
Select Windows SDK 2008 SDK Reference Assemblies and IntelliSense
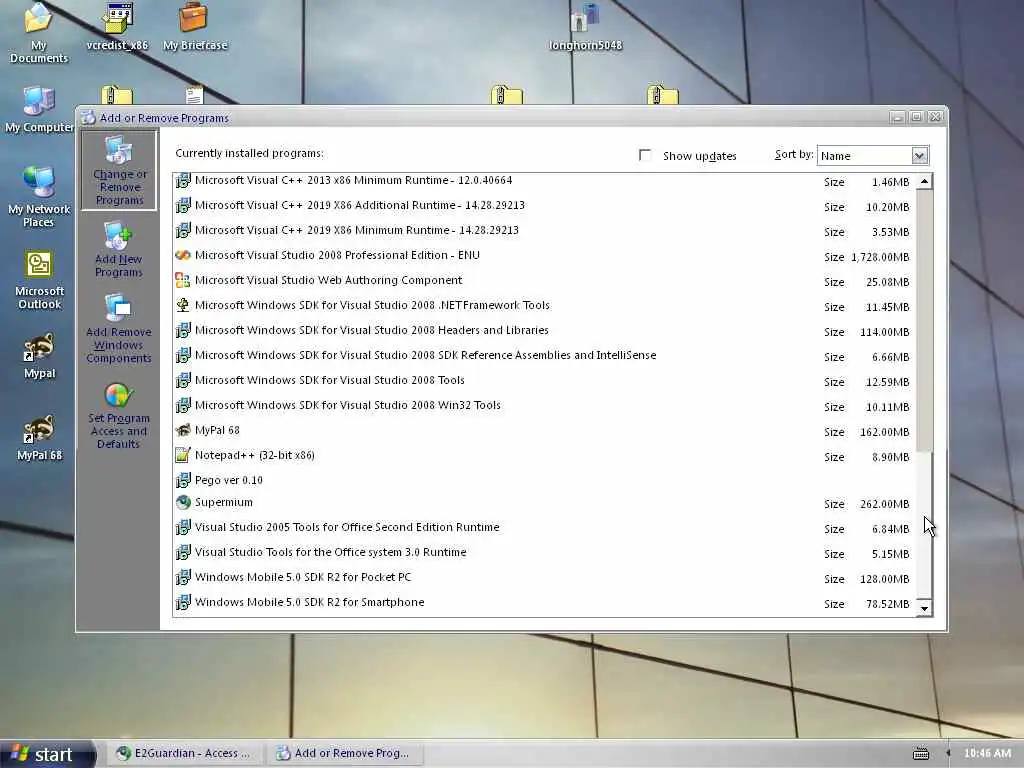pos(543,356)
